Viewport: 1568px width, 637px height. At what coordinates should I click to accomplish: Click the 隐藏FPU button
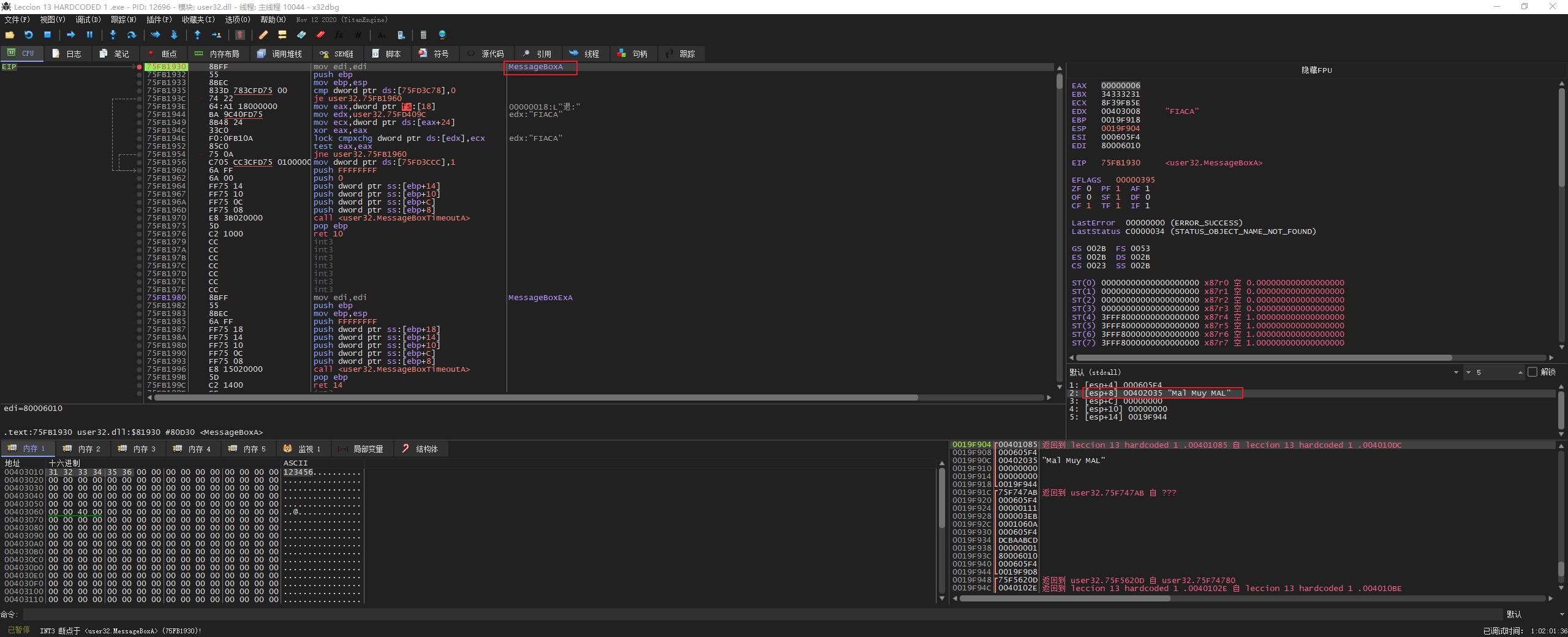coord(1316,70)
